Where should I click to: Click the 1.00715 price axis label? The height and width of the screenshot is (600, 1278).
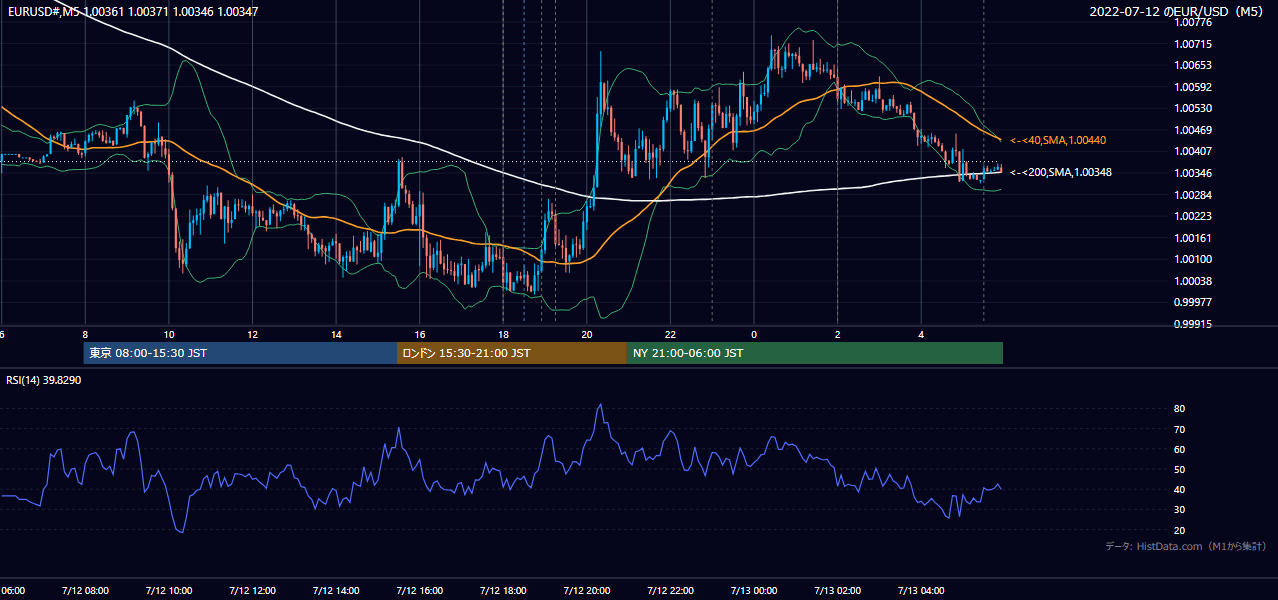click(1194, 44)
